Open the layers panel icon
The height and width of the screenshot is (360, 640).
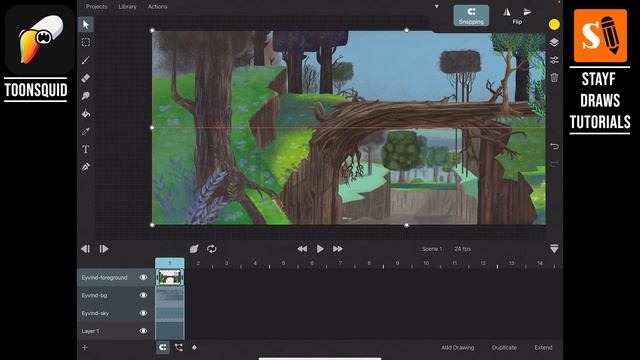coord(554,42)
